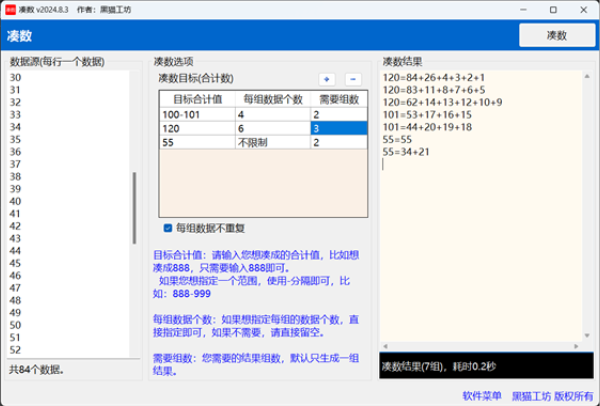600x406 pixels.
Task: Click the result 101=44+20+19+18 line
Action: [427, 127]
